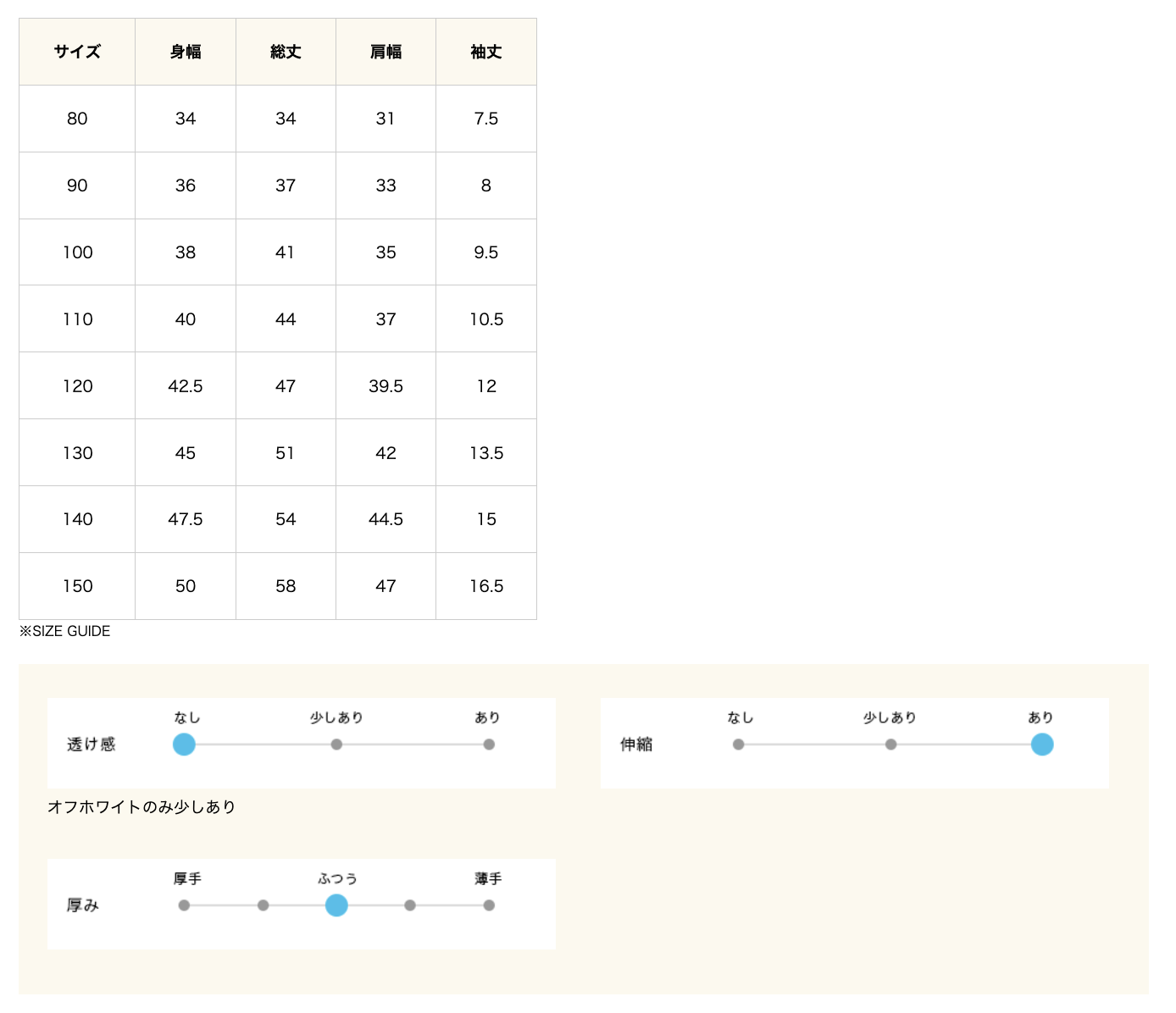
Task: Click the なし dot on the 伸縮 slider
Action: pyautogui.click(x=739, y=745)
